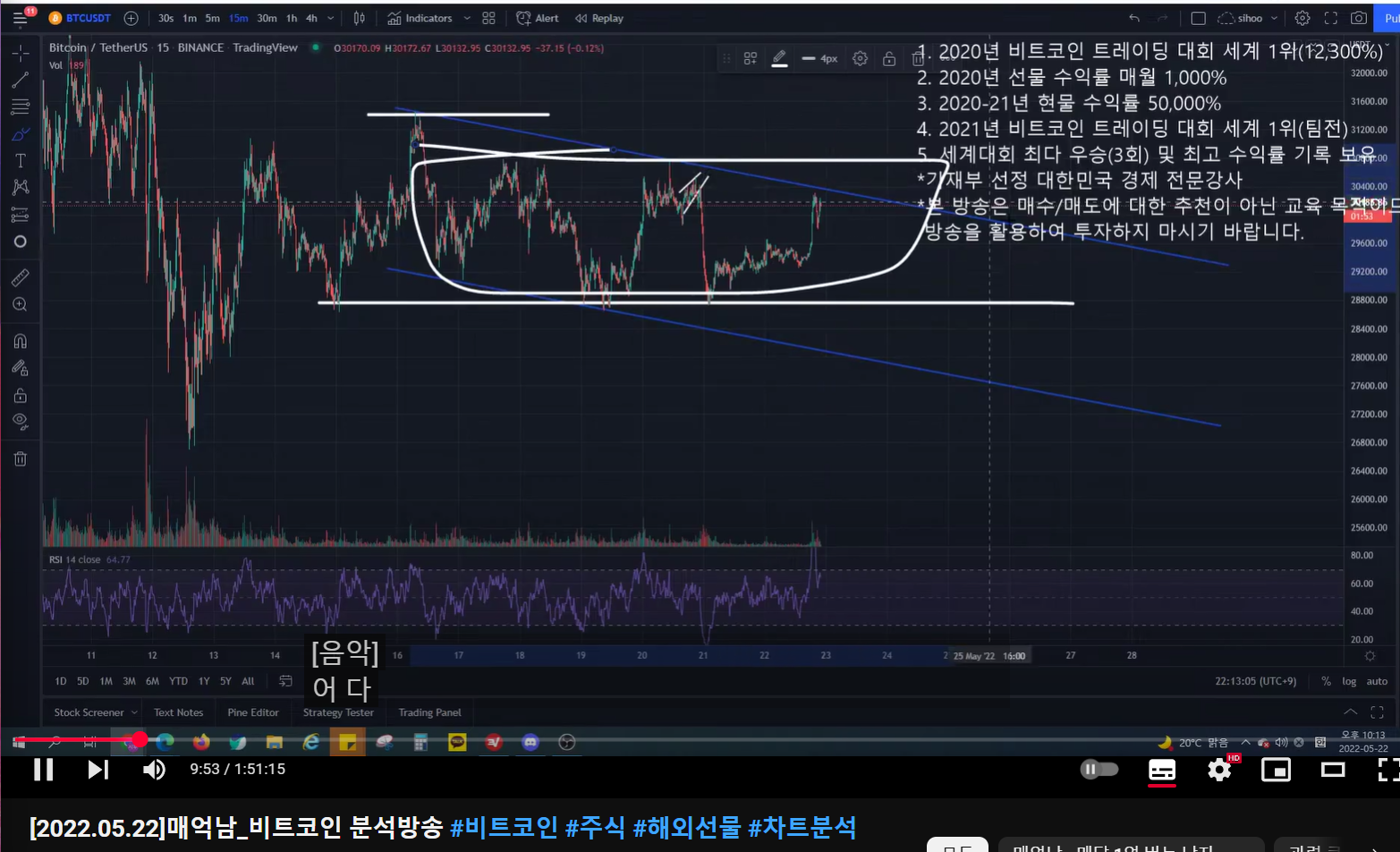Image resolution: width=1400 pixels, height=852 pixels.
Task: Click the Alert button
Action: tap(538, 18)
